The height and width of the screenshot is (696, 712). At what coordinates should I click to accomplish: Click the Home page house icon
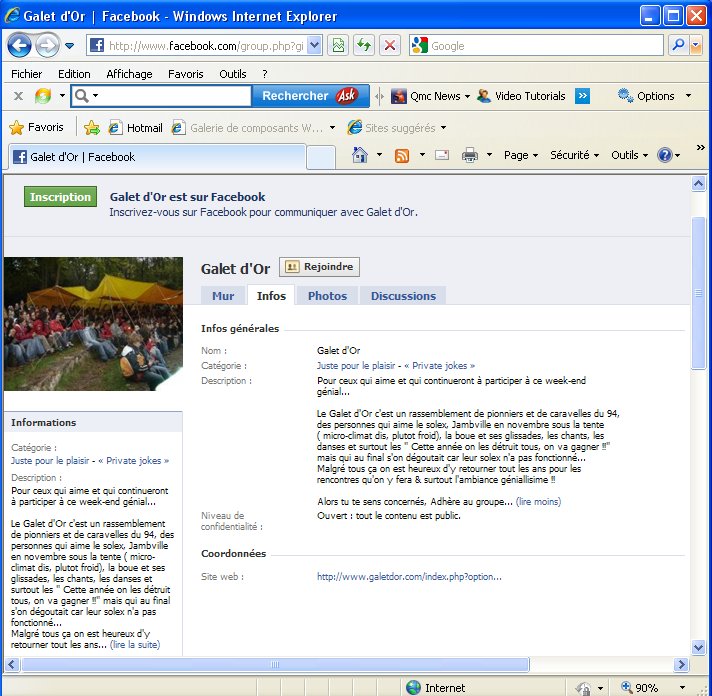point(360,155)
